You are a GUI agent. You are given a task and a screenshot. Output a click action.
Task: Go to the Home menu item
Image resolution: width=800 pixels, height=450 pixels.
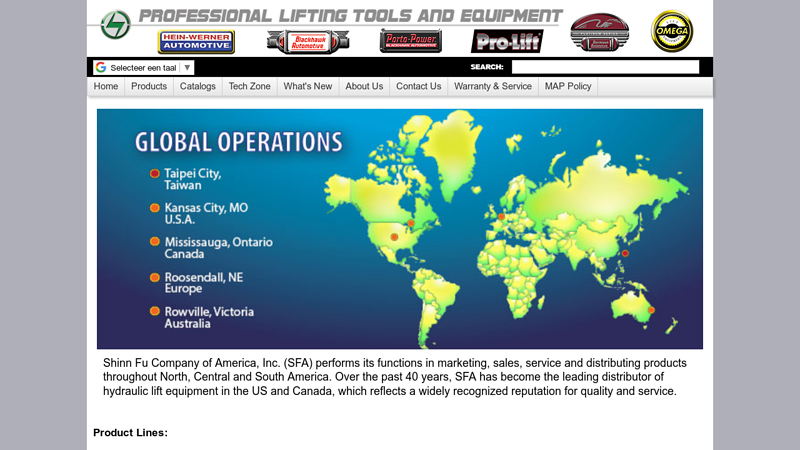tap(106, 86)
